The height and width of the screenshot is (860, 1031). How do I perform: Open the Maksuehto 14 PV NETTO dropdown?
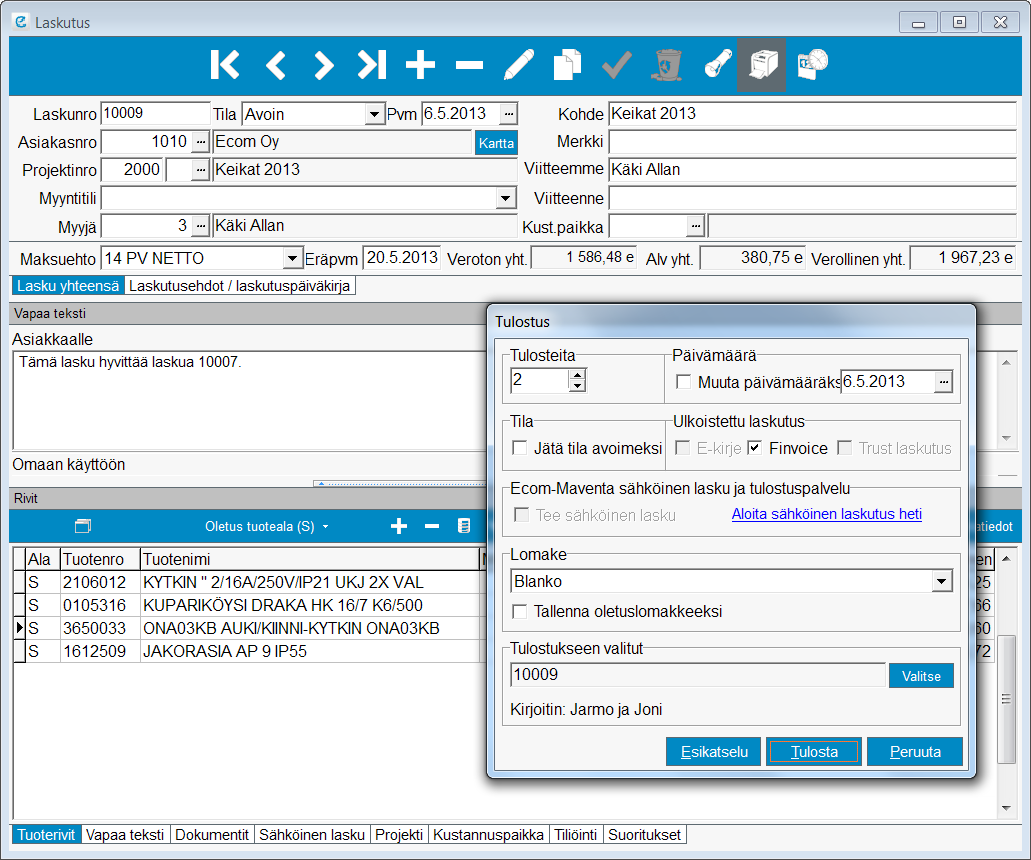pos(293,259)
